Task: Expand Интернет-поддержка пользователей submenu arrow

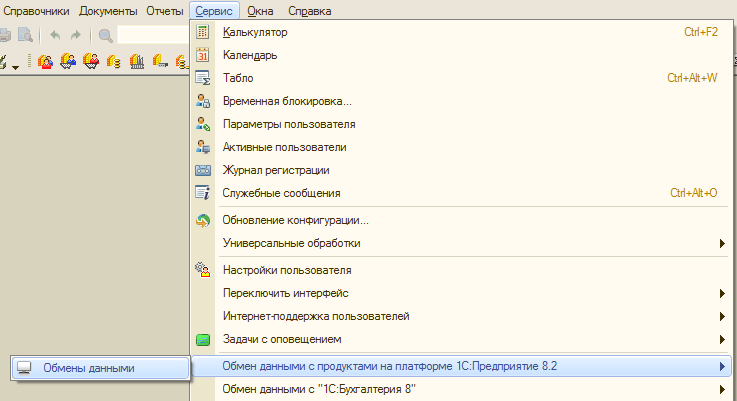Action: [721, 316]
